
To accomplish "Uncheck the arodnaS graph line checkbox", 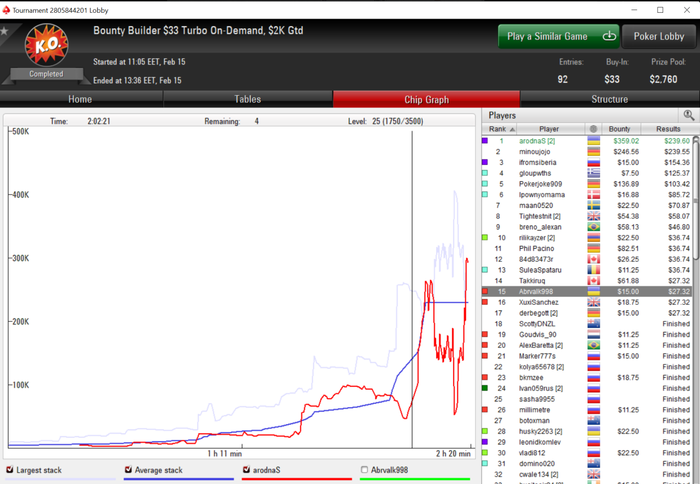I will click(x=246, y=470).
